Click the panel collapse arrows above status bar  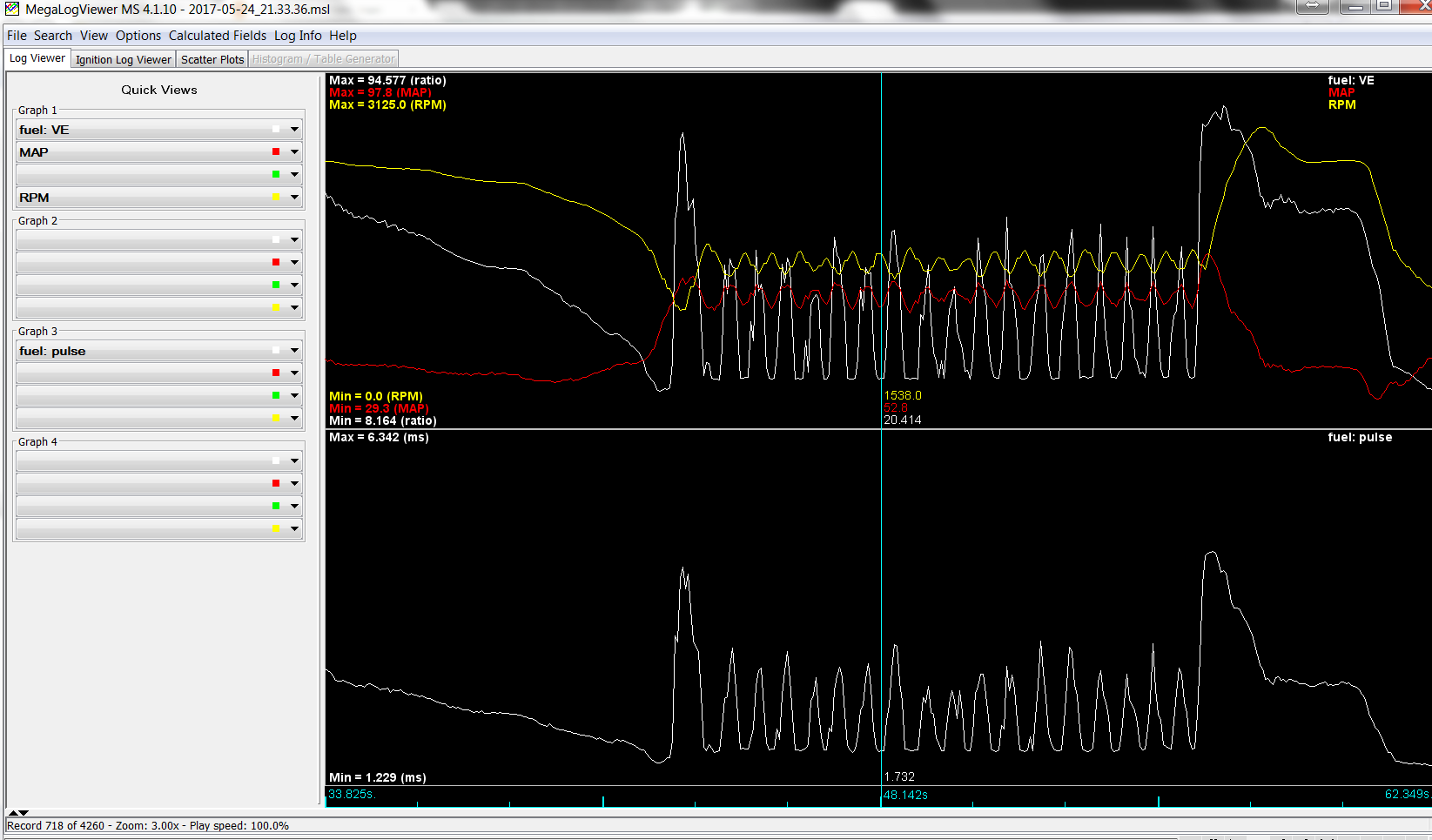(x=18, y=812)
